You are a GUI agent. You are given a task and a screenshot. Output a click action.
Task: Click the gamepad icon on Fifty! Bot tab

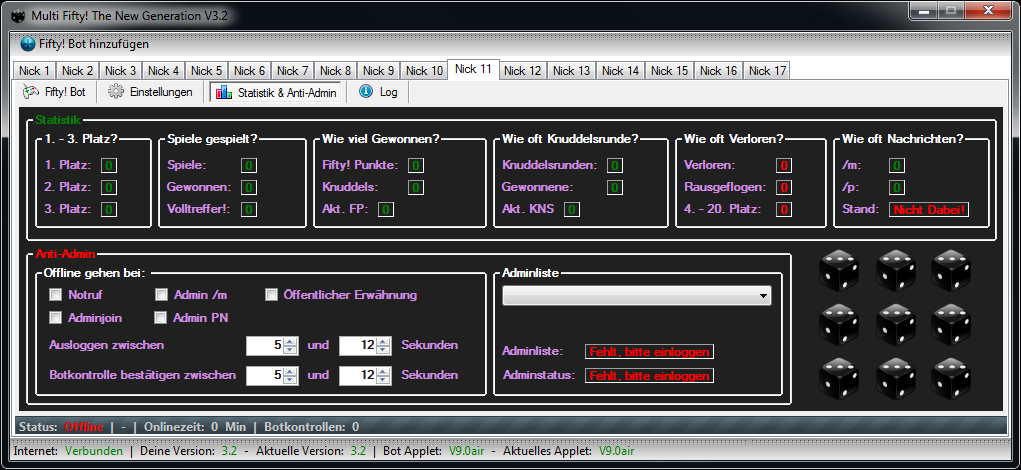[30, 92]
